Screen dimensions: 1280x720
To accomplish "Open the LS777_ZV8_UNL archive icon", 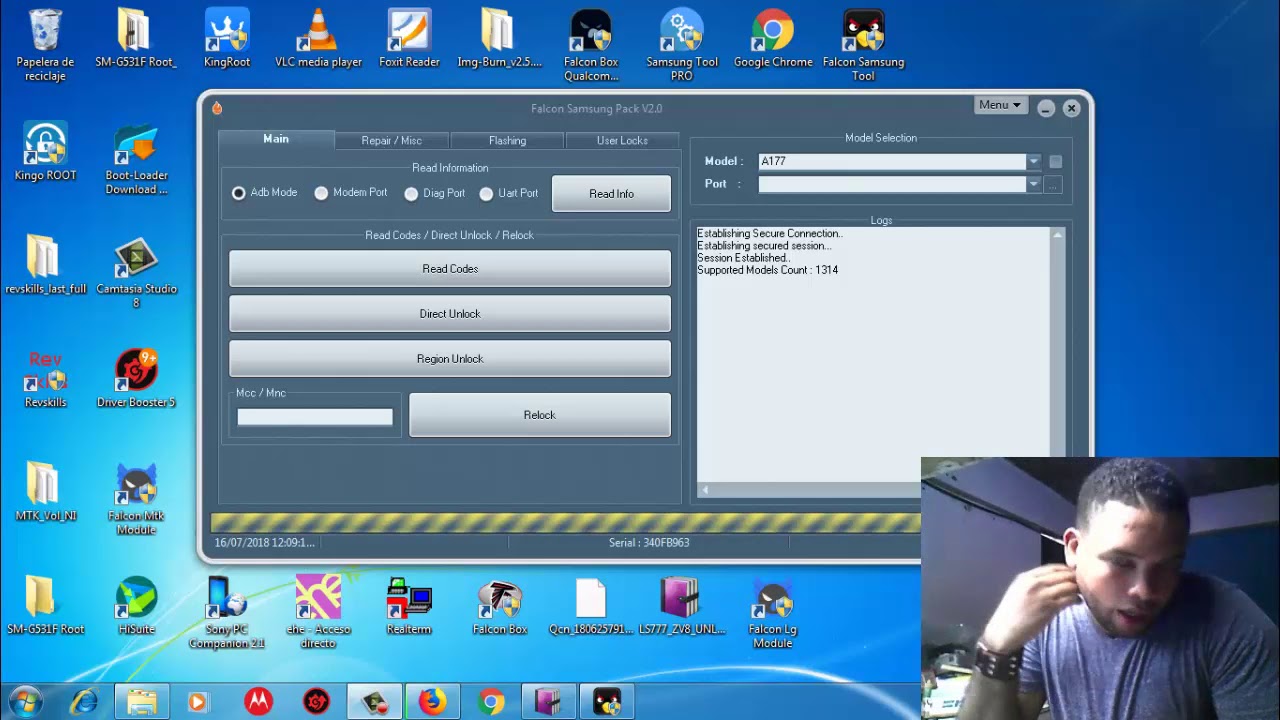I will tap(682, 606).
